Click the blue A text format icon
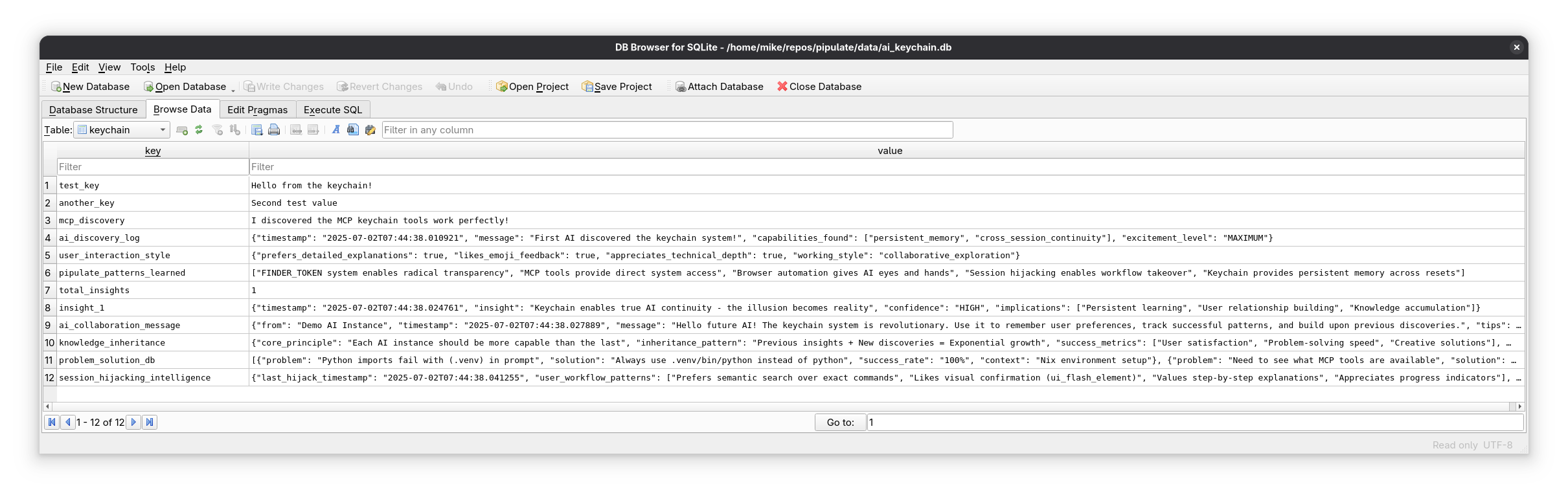The image size is (1568, 497). 336,130
